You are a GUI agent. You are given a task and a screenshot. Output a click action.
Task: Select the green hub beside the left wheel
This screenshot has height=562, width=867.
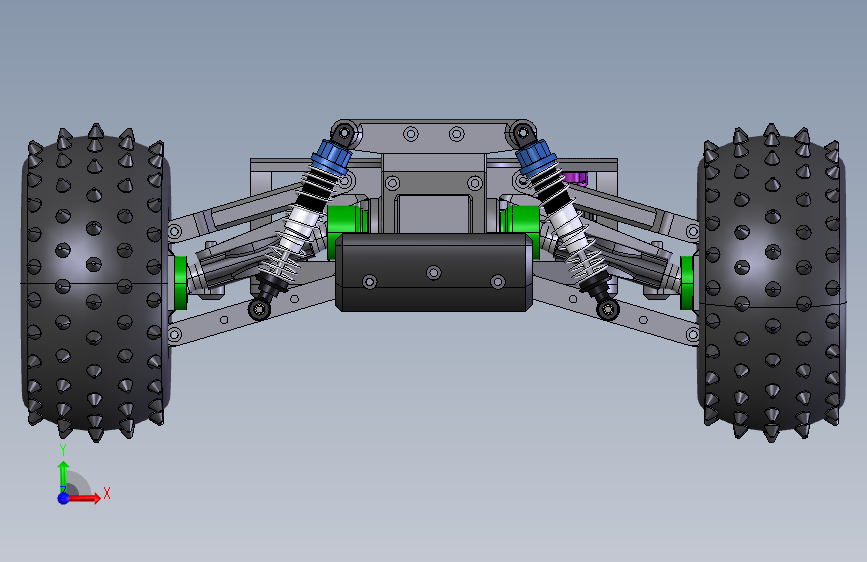point(180,282)
